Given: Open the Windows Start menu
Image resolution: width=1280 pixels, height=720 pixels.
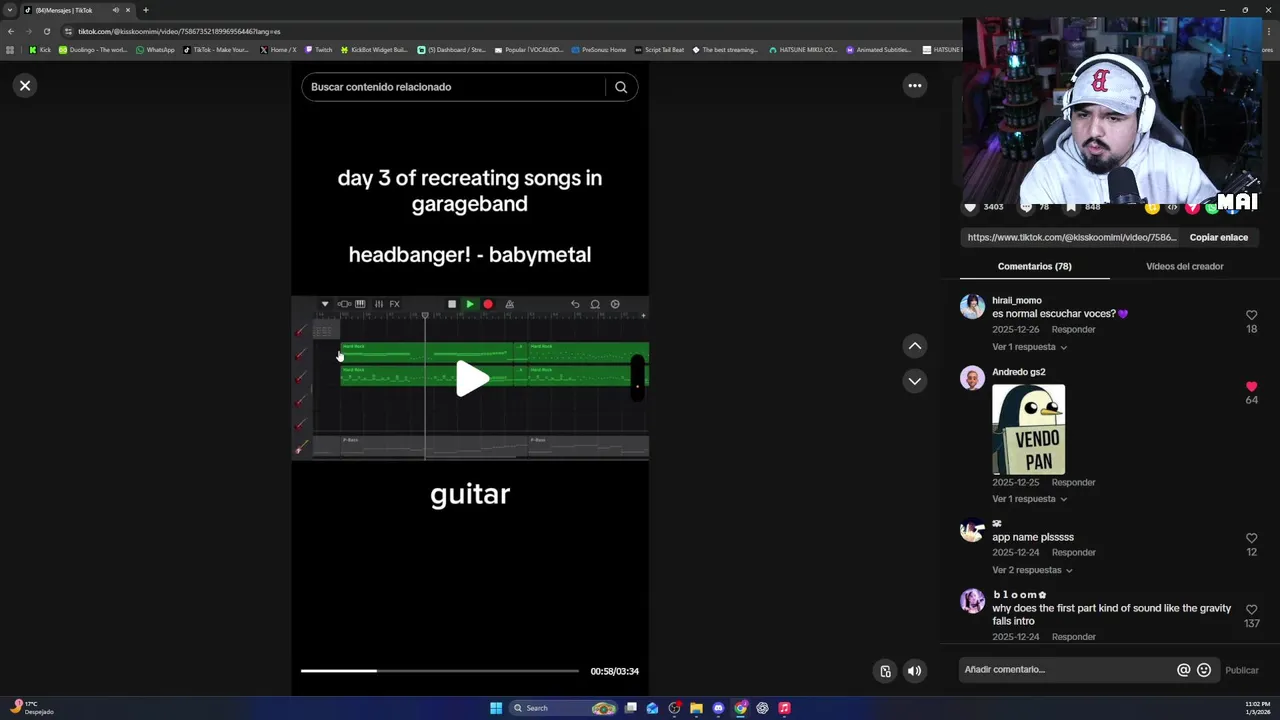Looking at the screenshot, I should [x=496, y=708].
